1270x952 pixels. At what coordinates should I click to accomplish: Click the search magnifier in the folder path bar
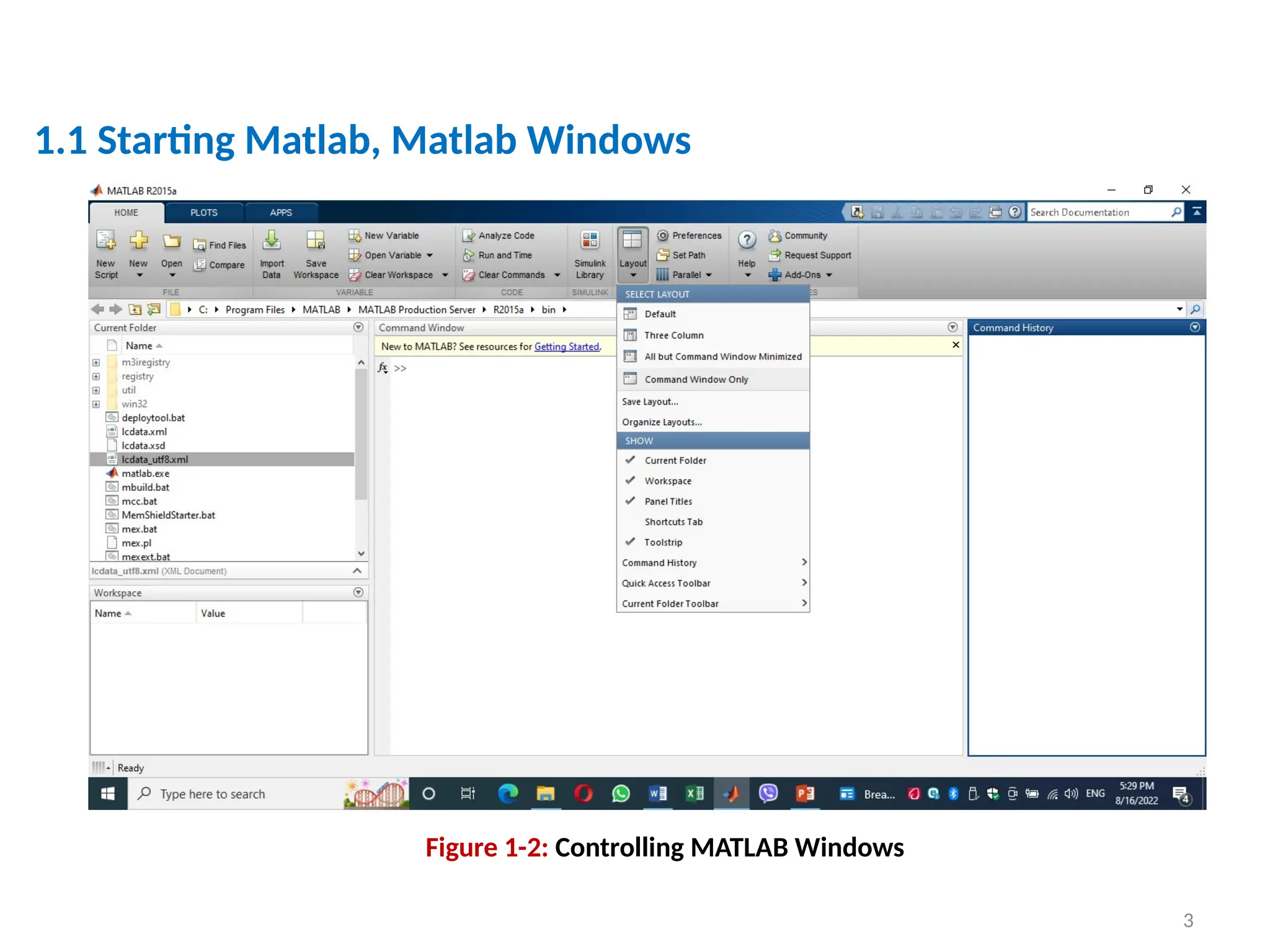[1196, 309]
